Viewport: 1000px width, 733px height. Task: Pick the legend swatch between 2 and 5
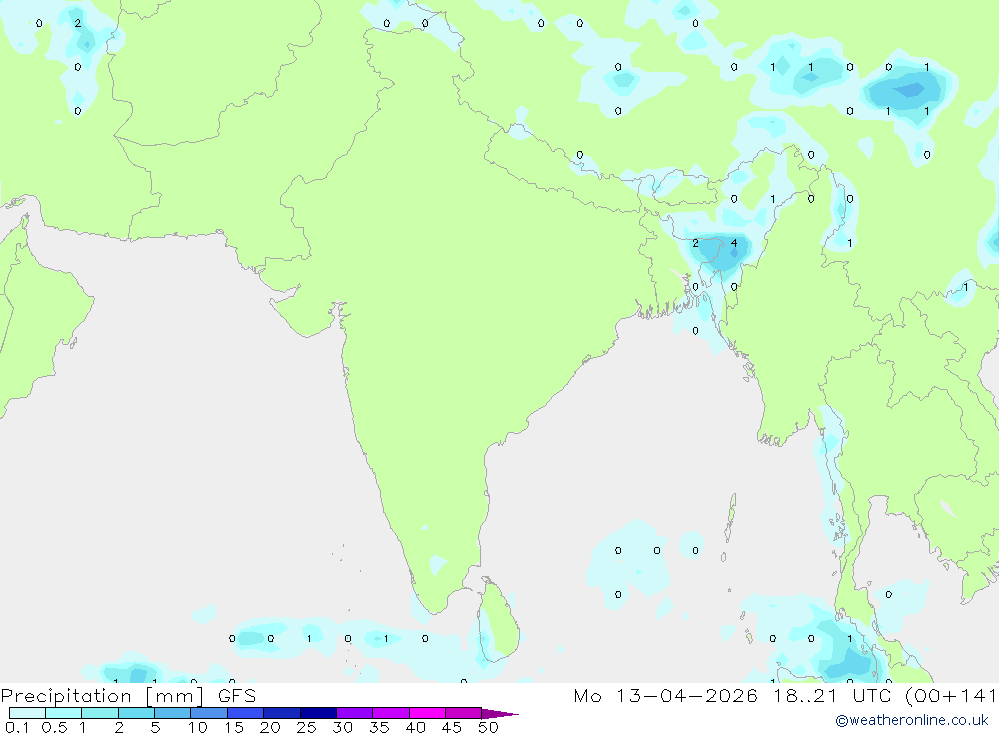click(136, 713)
